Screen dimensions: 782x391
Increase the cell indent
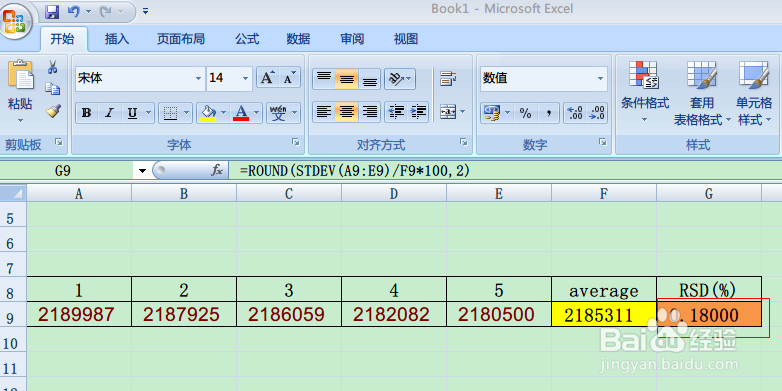coord(419,112)
